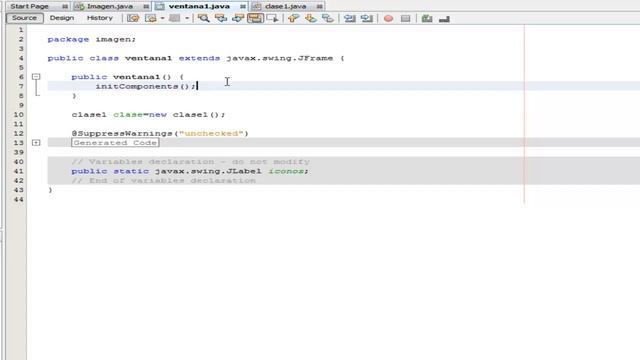Close the Imagen.java tab
This screenshot has width=640, height=360.
click(x=146, y=7)
